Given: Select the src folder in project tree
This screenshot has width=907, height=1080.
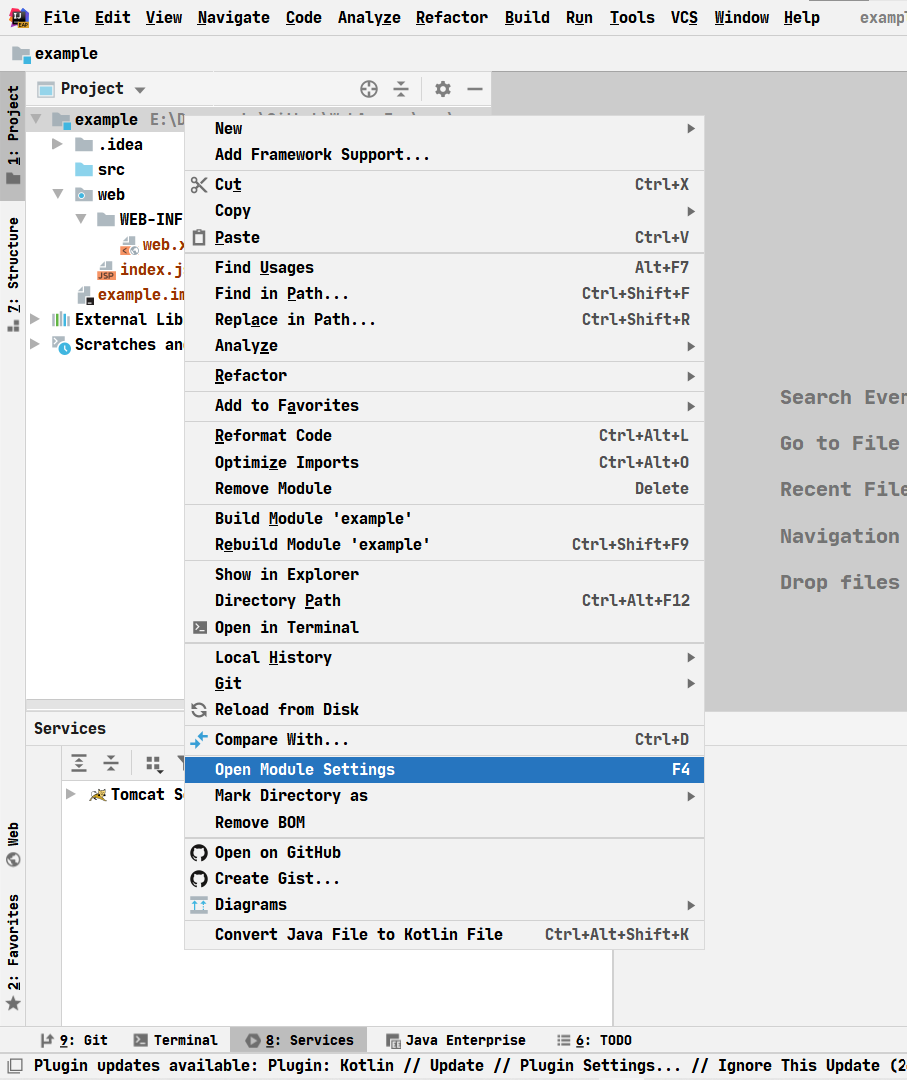Looking at the screenshot, I should 110,169.
